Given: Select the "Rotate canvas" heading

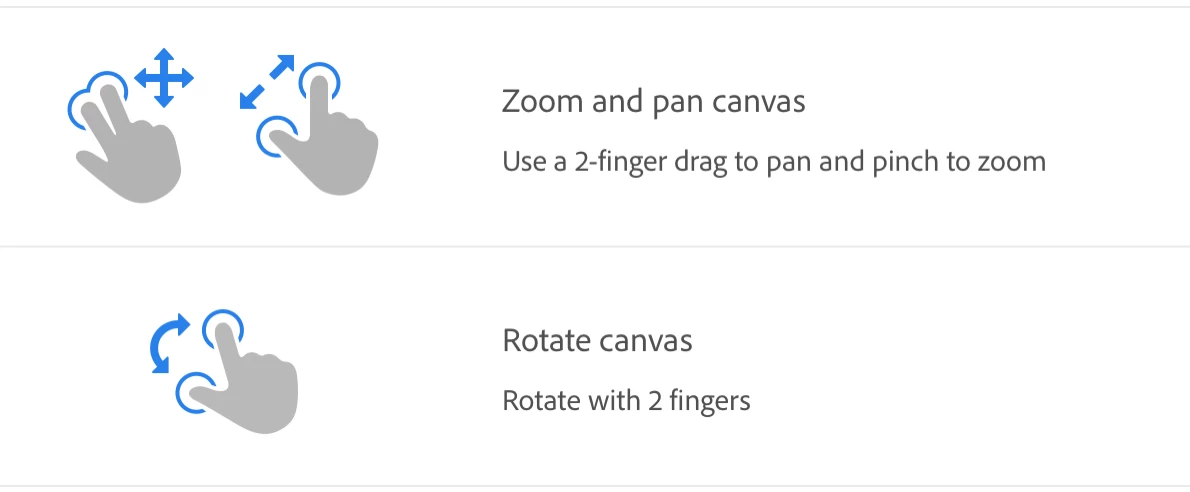Looking at the screenshot, I should pos(597,341).
